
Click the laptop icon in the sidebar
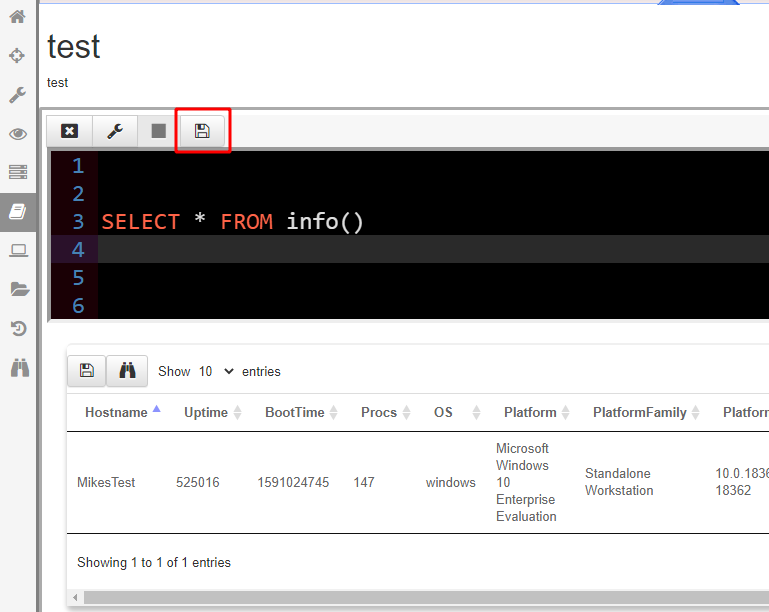pyautogui.click(x=17, y=250)
